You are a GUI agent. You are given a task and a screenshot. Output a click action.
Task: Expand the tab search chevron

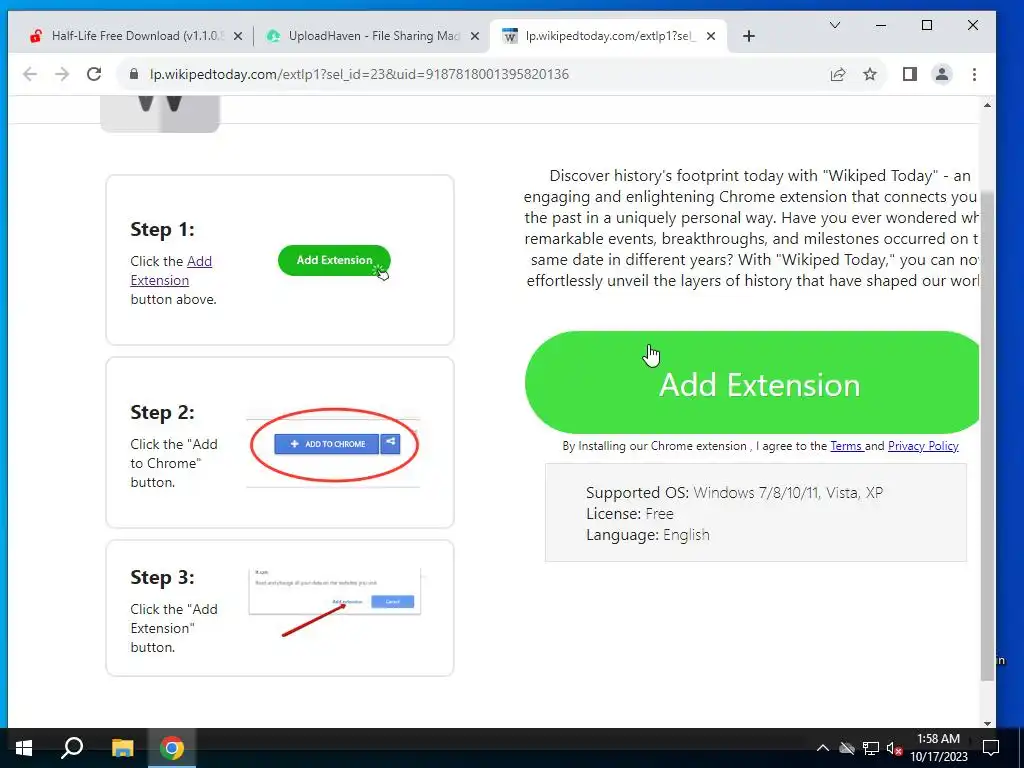pyautogui.click(x=835, y=25)
